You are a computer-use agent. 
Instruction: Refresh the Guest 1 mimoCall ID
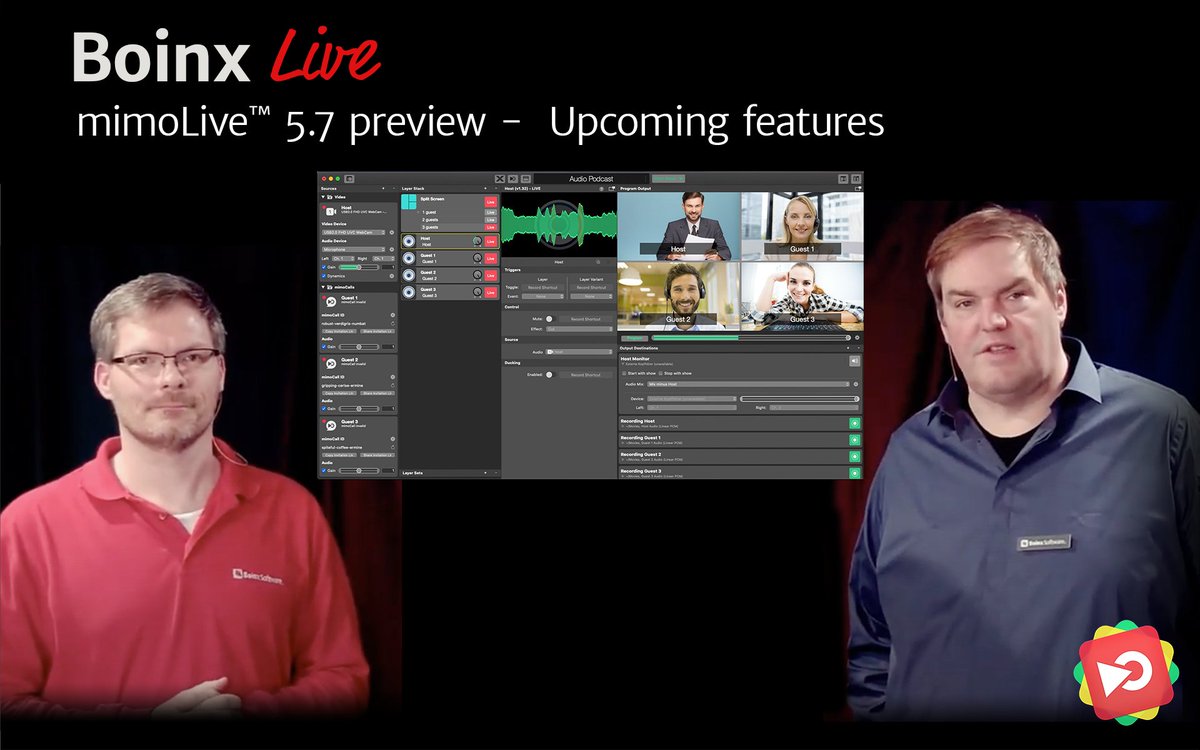393,324
